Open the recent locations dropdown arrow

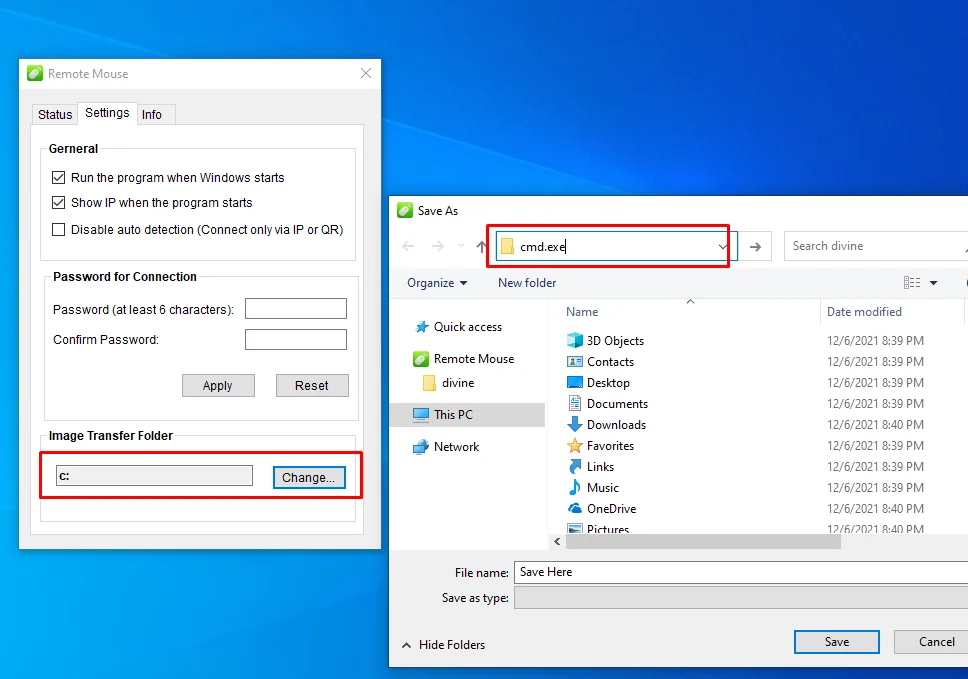[x=461, y=246]
